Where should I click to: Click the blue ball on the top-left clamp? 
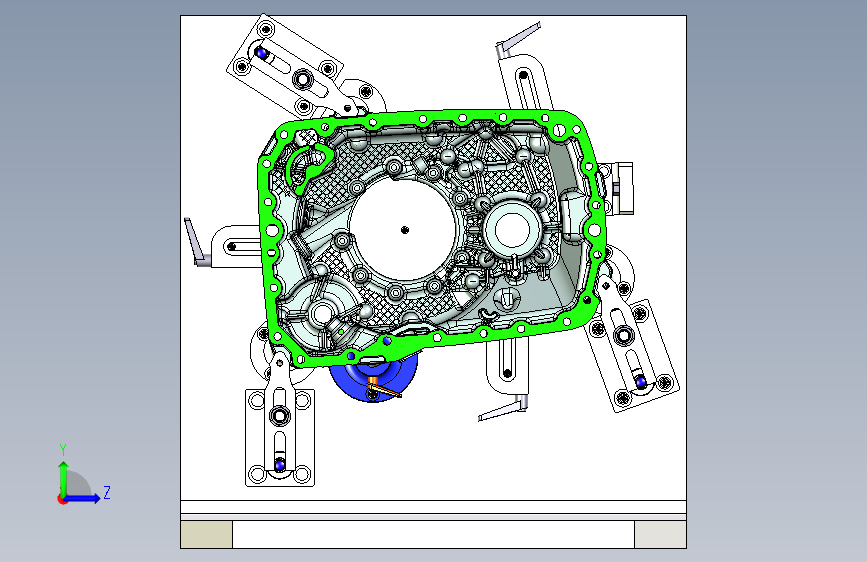[x=262, y=54]
